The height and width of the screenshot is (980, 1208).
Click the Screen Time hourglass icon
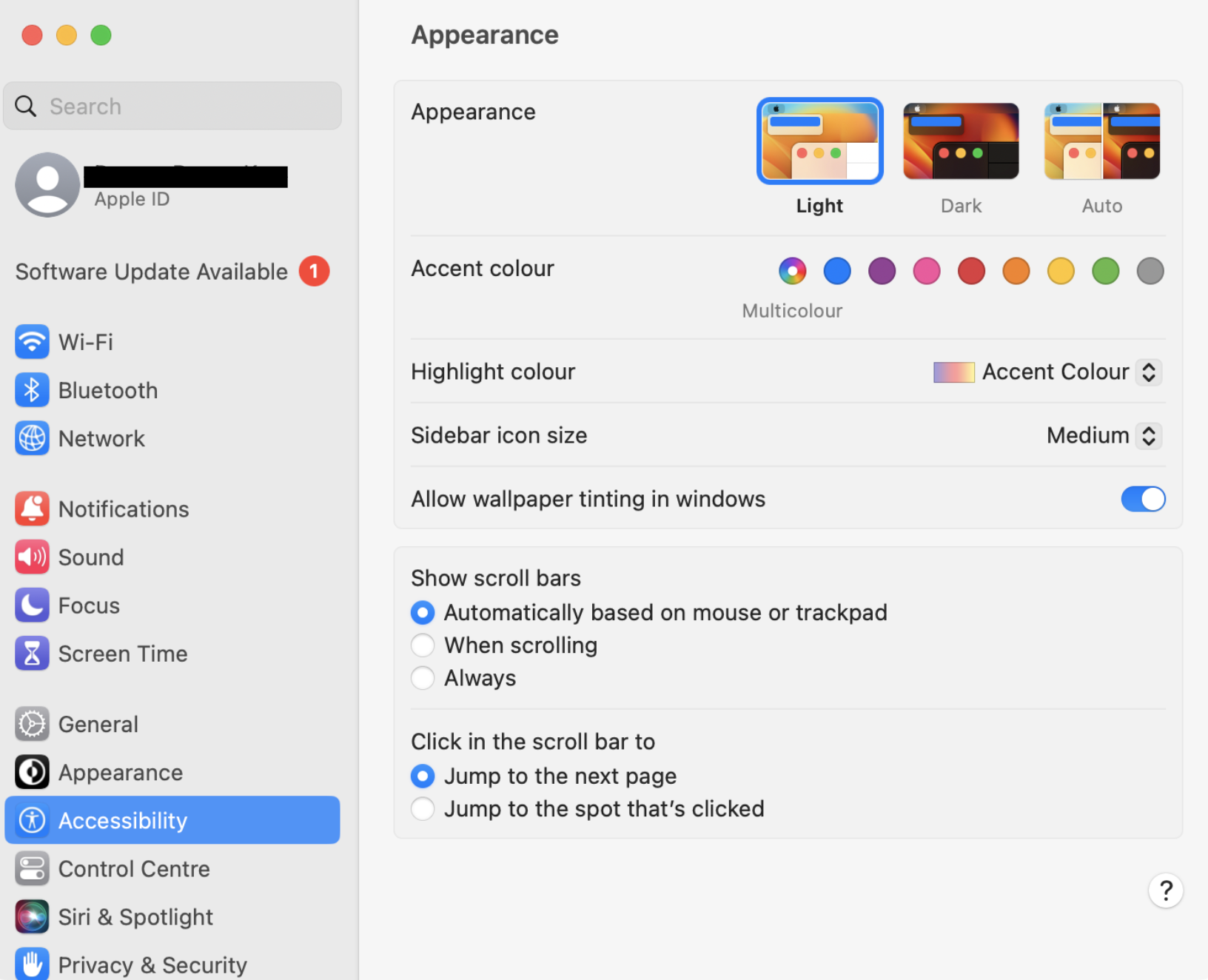click(32, 654)
